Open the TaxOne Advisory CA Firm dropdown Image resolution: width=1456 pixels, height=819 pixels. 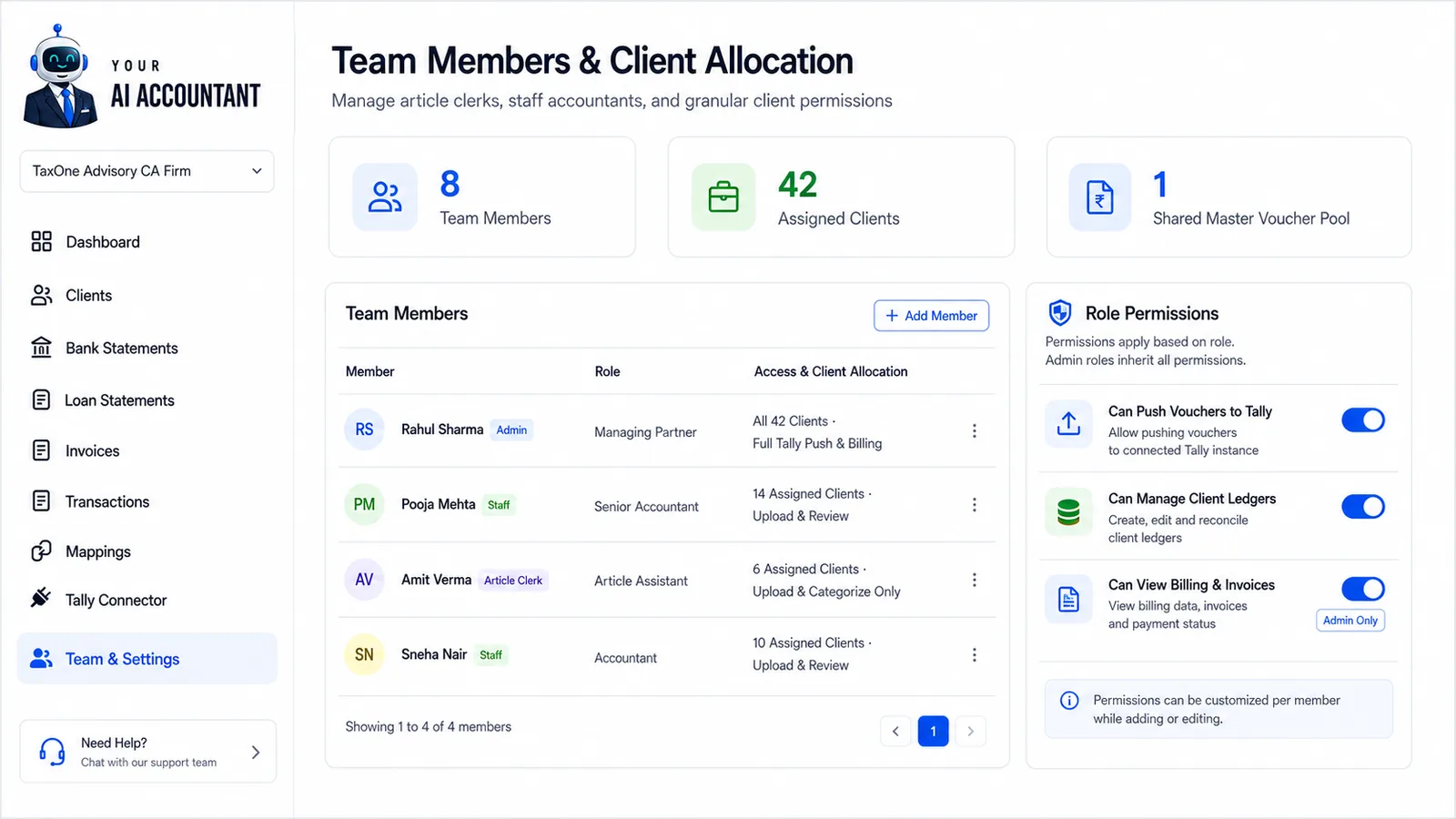147,171
